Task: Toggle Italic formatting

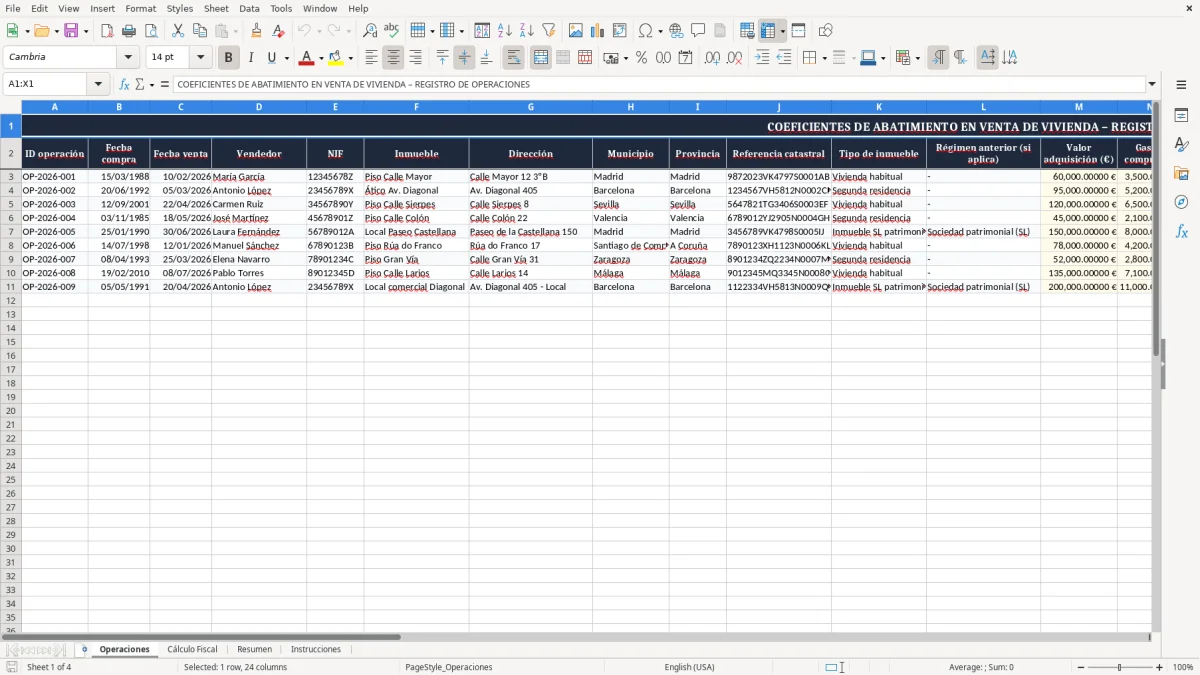Action: point(251,58)
